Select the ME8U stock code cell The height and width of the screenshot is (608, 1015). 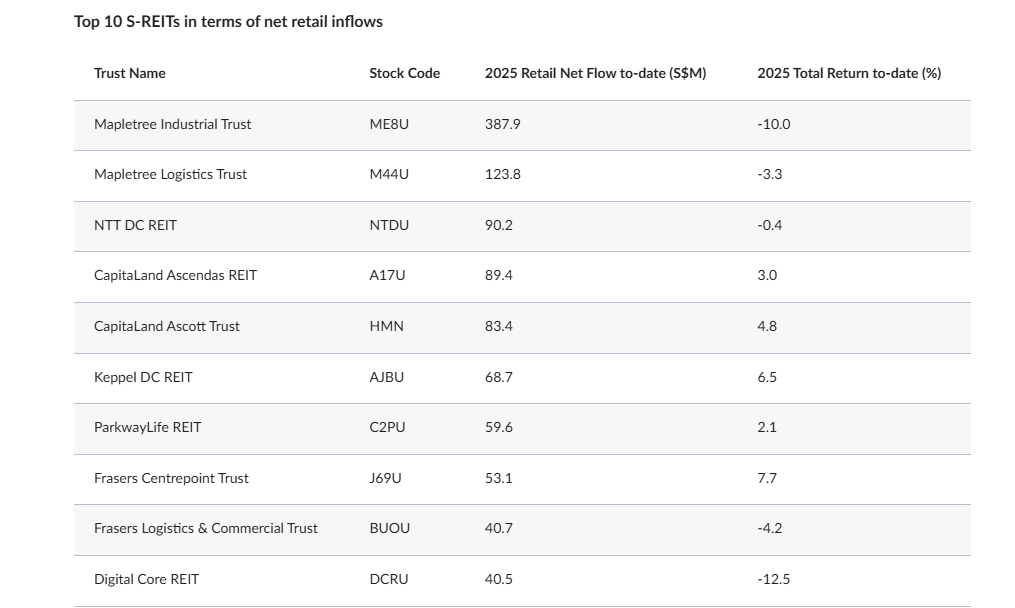point(389,124)
